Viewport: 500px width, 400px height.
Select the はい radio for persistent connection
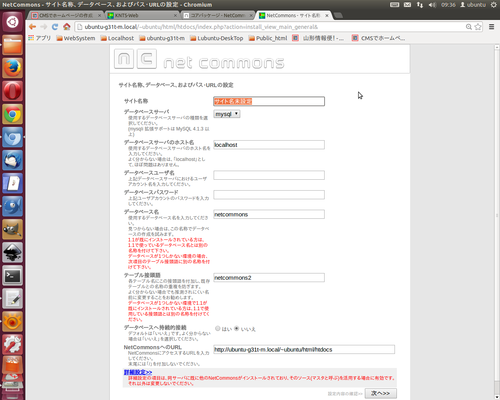coord(218,328)
